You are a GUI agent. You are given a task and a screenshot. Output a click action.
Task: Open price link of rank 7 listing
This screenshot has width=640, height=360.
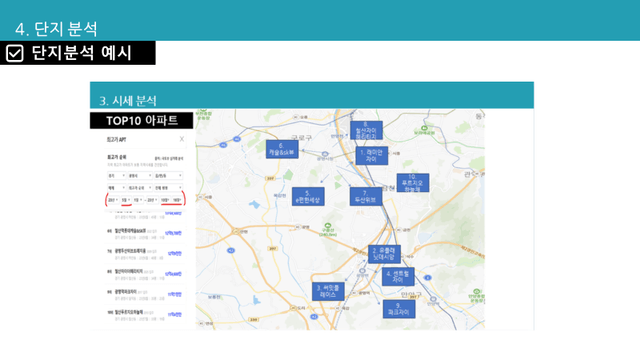[174, 253]
